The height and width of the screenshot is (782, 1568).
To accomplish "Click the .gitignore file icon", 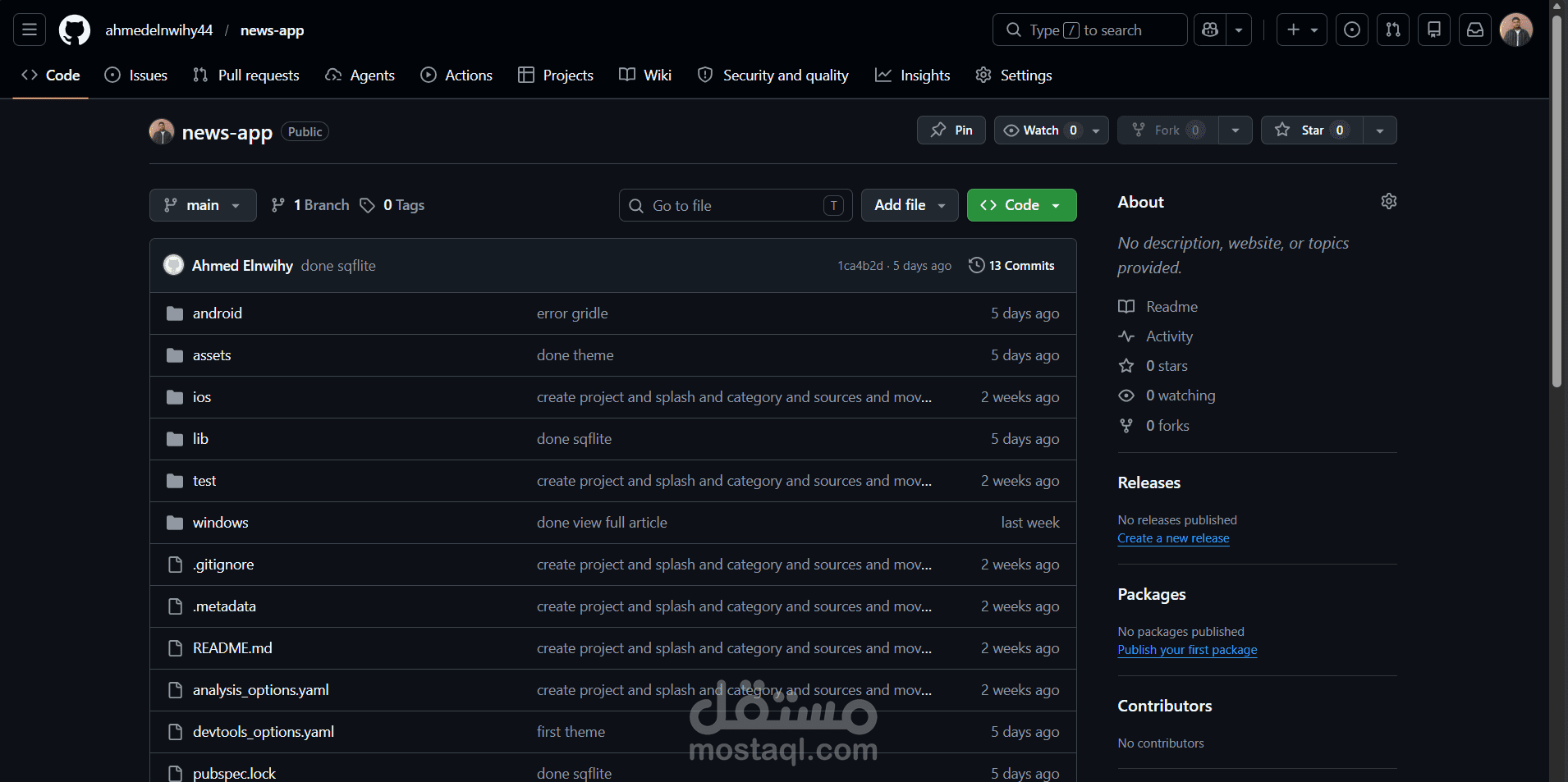I will coord(175,565).
